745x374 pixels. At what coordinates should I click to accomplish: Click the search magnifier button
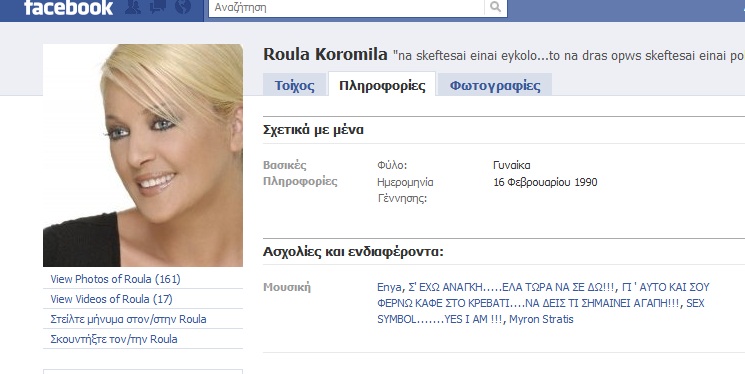496,7
